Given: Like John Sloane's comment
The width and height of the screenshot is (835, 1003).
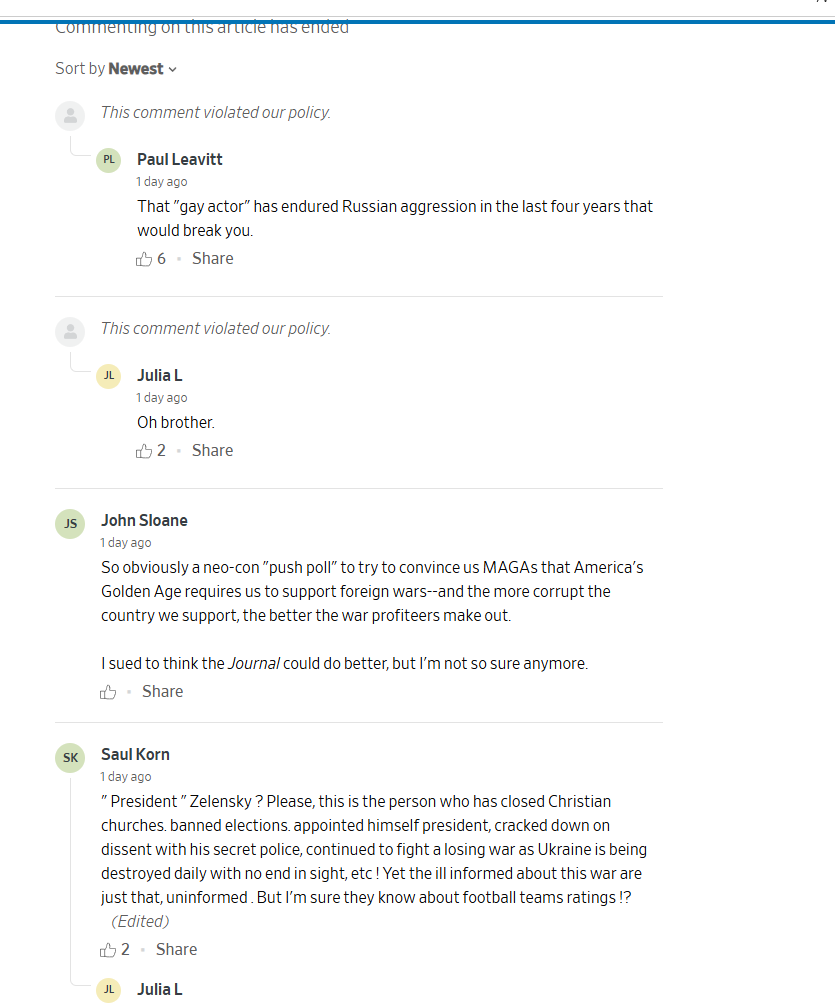Looking at the screenshot, I should point(108,692).
